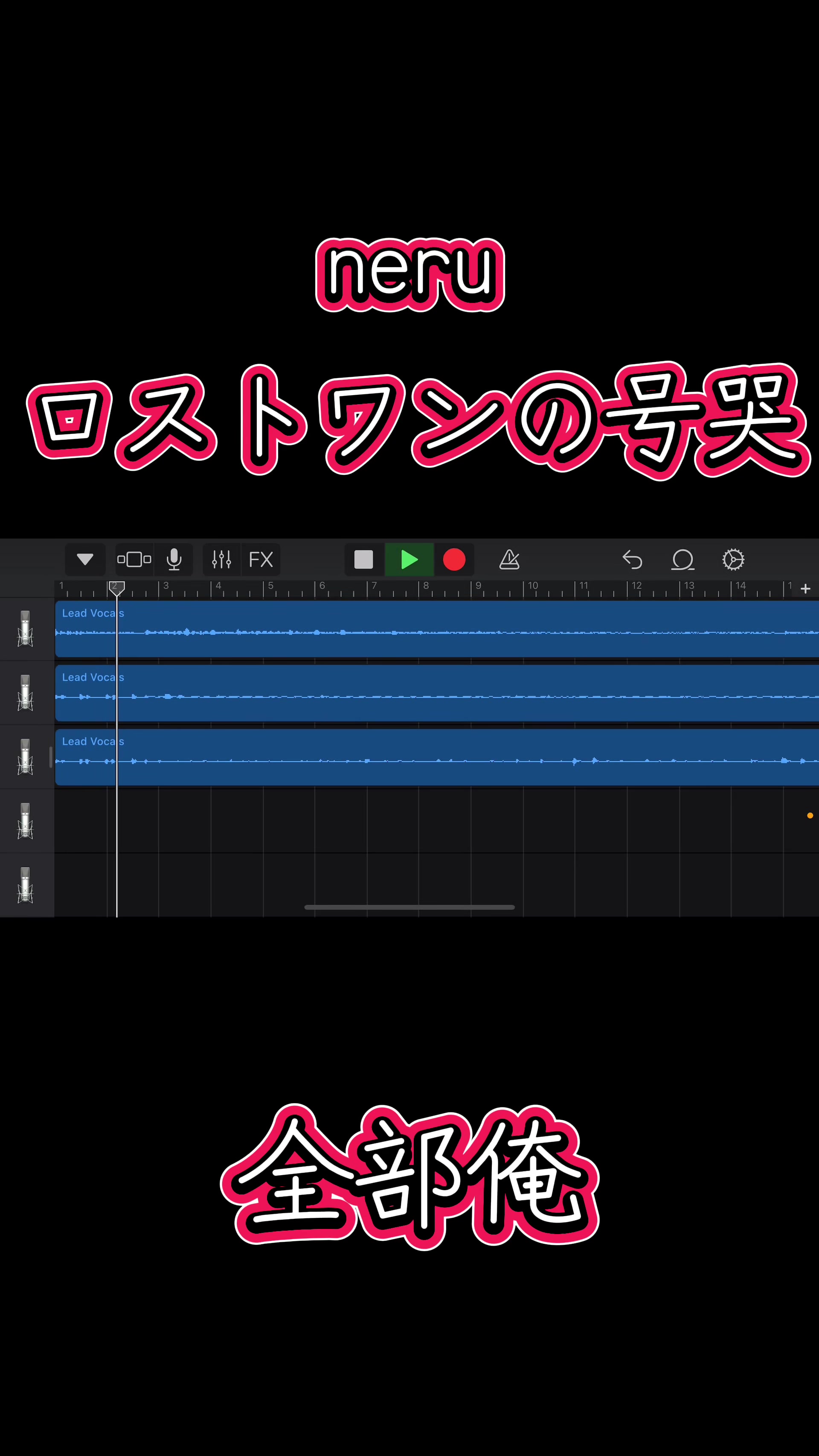
Task: Select the top track's microphone icon
Action: (26, 629)
